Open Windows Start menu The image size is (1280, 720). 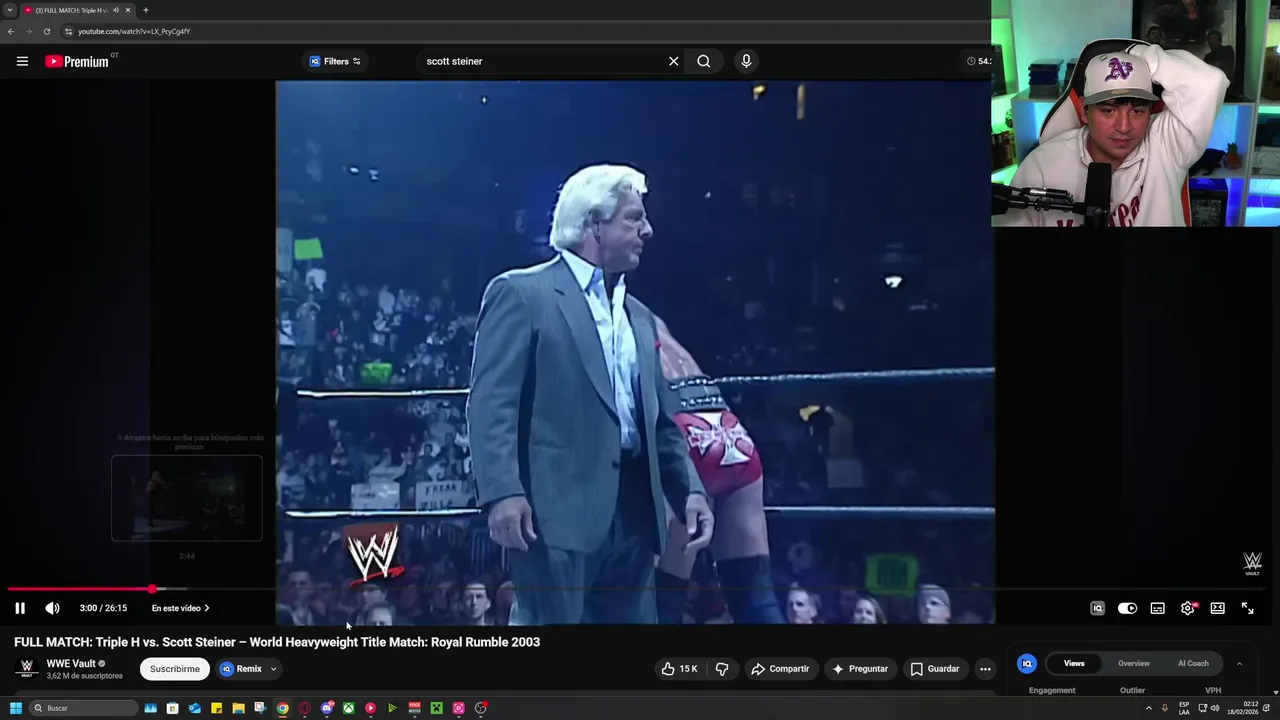(15, 708)
